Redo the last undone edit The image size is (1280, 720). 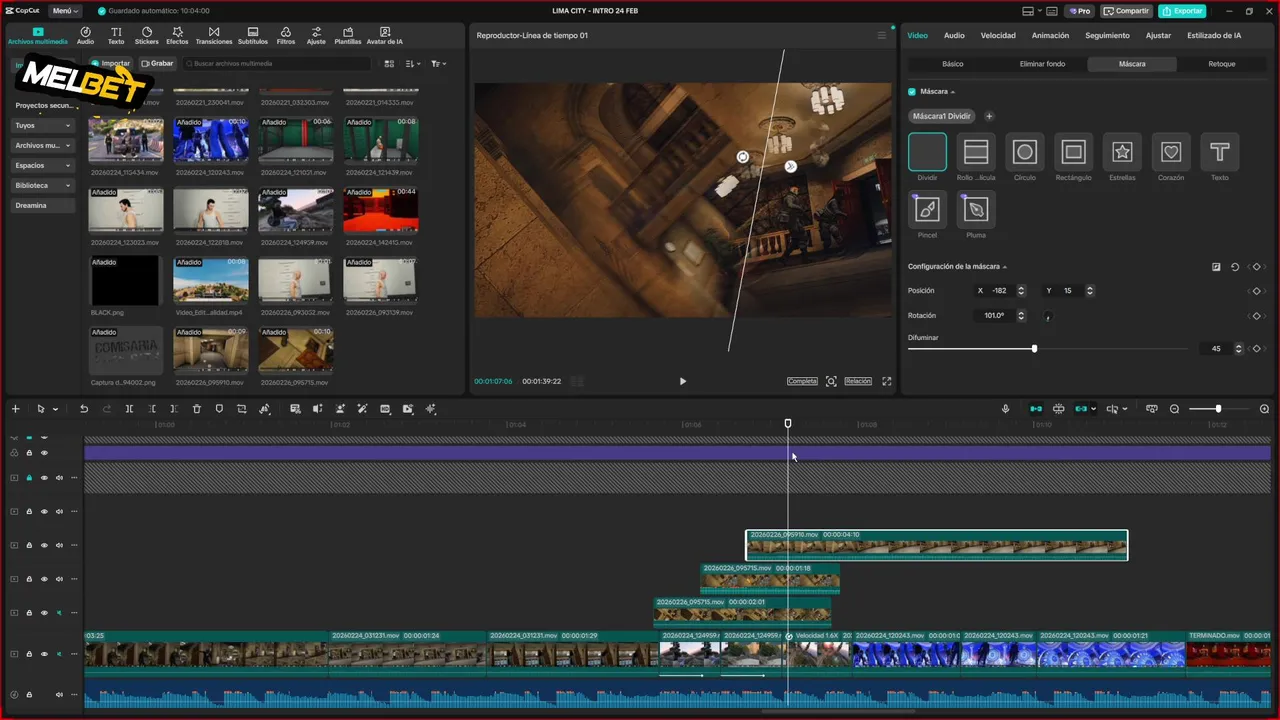pyautogui.click(x=107, y=409)
